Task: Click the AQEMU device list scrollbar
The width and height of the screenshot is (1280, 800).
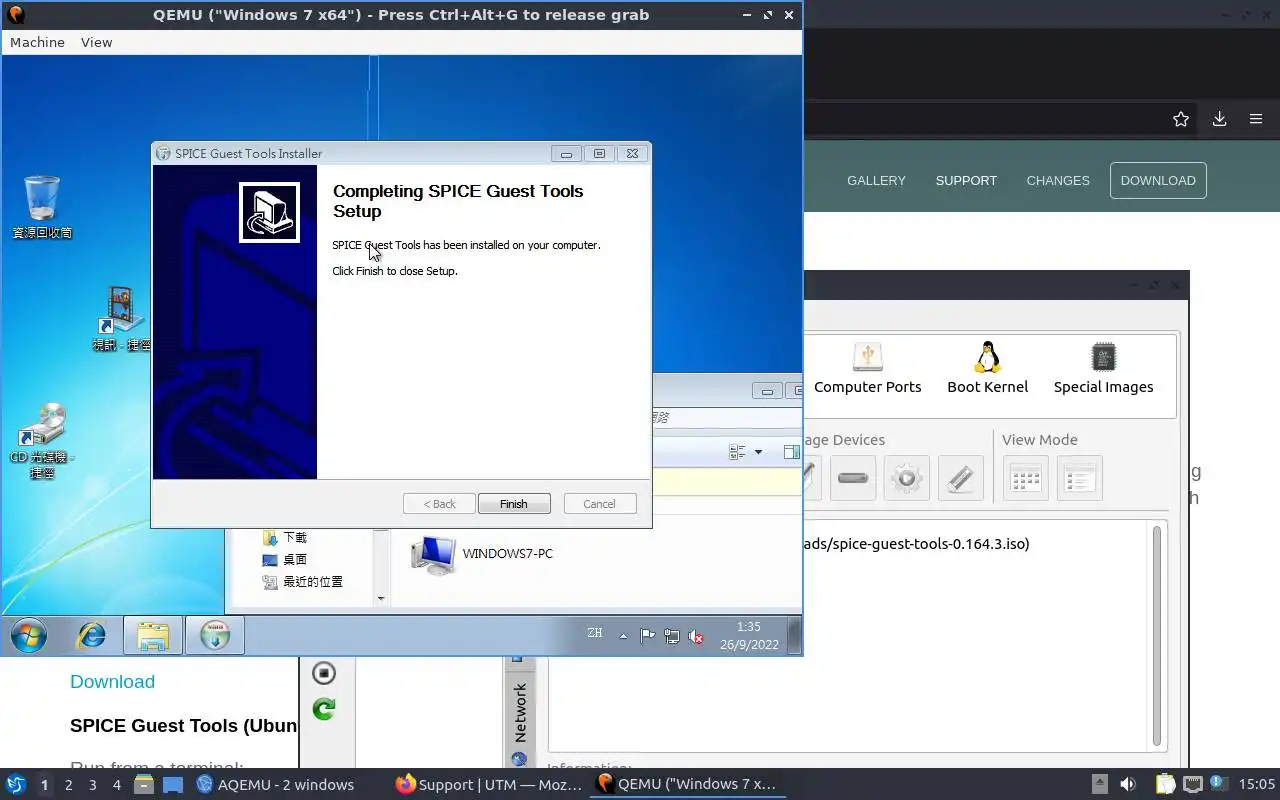Action: [x=1158, y=636]
